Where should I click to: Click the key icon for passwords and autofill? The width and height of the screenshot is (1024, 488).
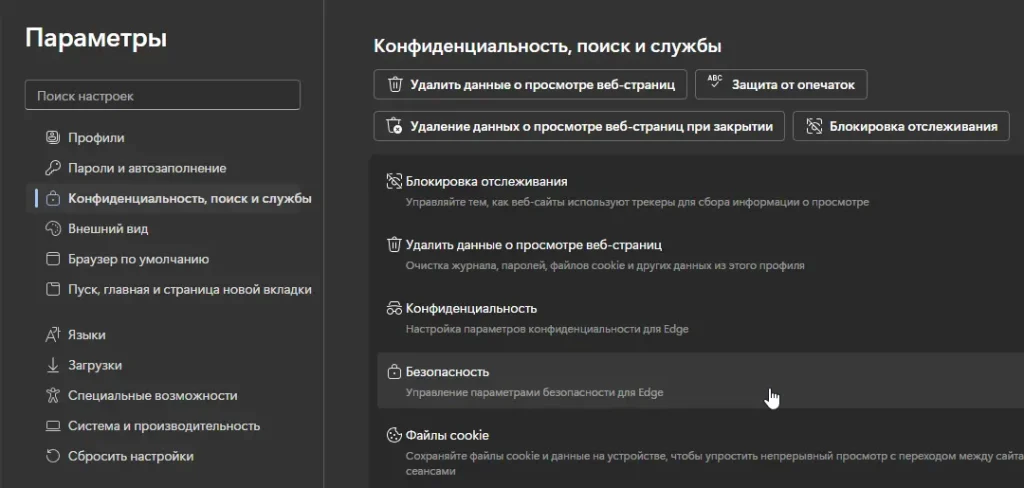click(x=54, y=168)
